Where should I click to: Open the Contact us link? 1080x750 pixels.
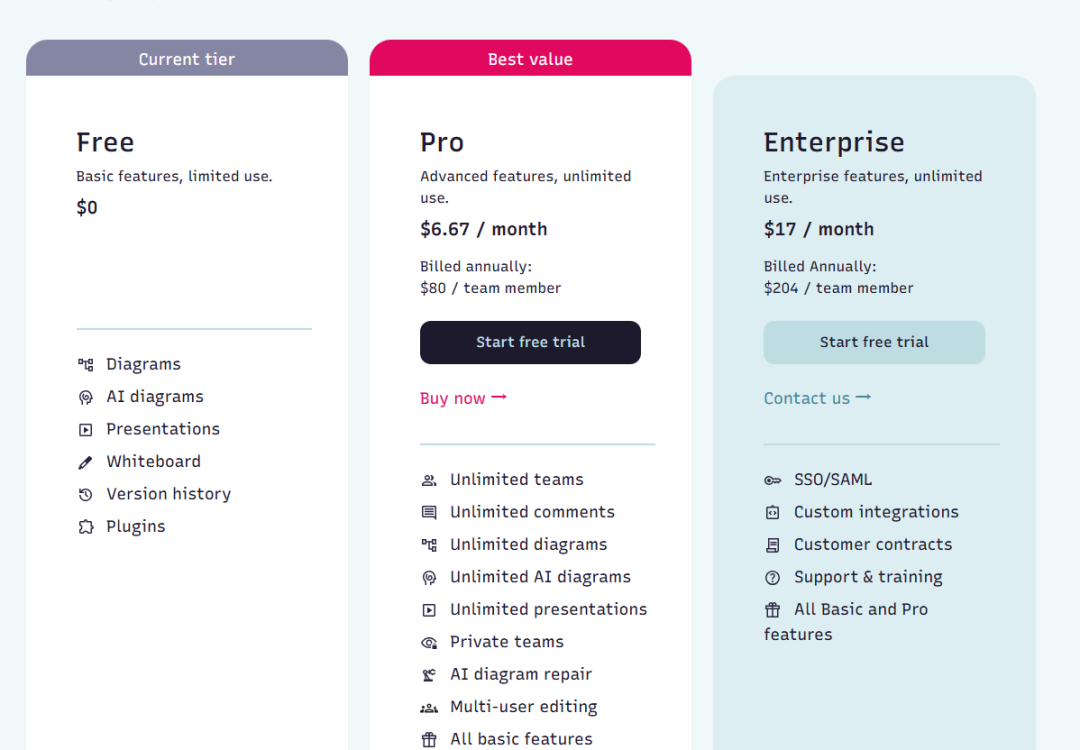pyautogui.click(x=818, y=398)
